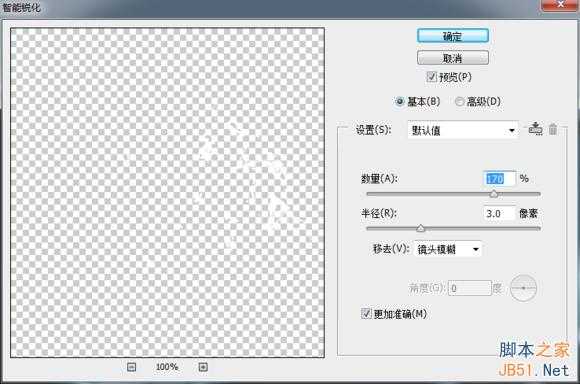Screen dimensions: 580x384
Task: Click the 100% zoom level text
Action: [167, 367]
